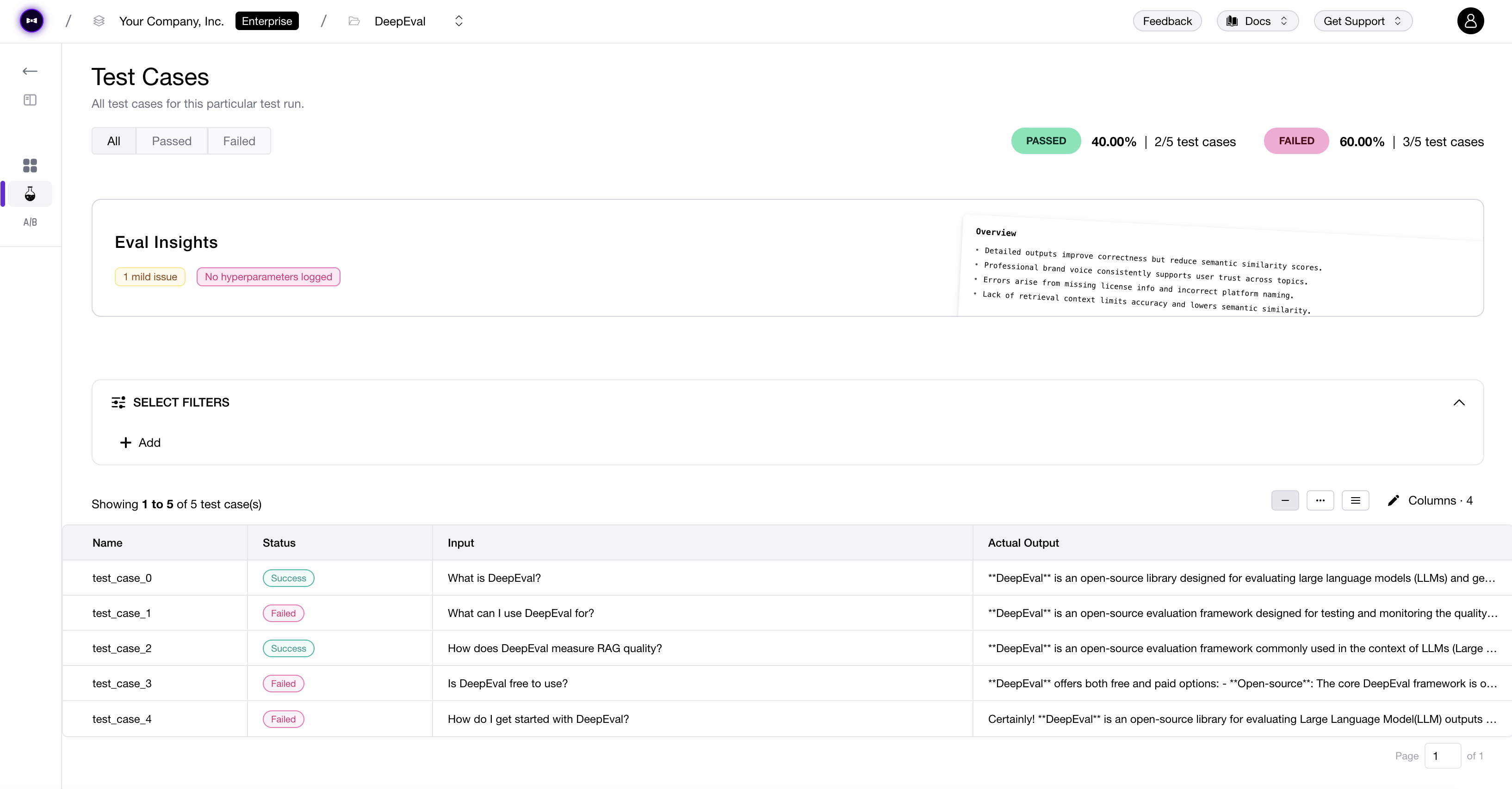Toggle expanded row density with the list button
Image resolution: width=1512 pixels, height=789 pixels.
(1356, 500)
